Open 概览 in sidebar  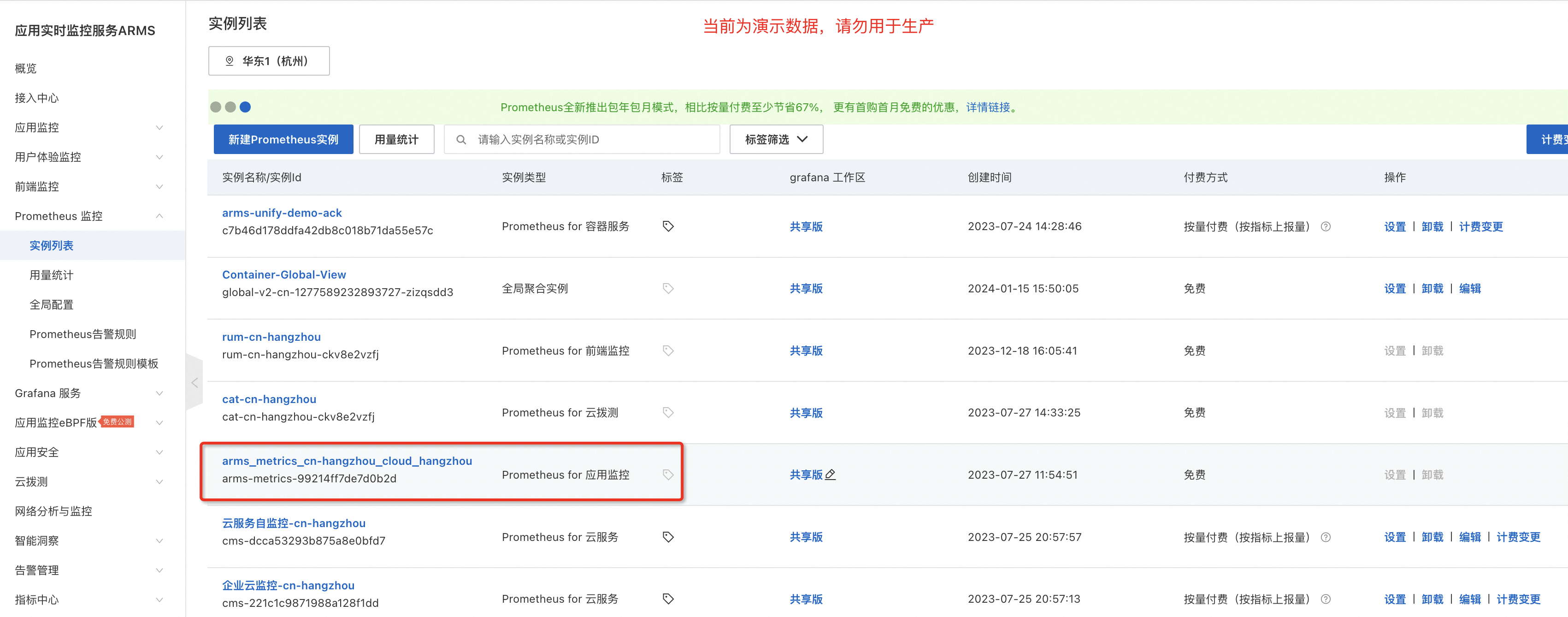(x=25, y=68)
